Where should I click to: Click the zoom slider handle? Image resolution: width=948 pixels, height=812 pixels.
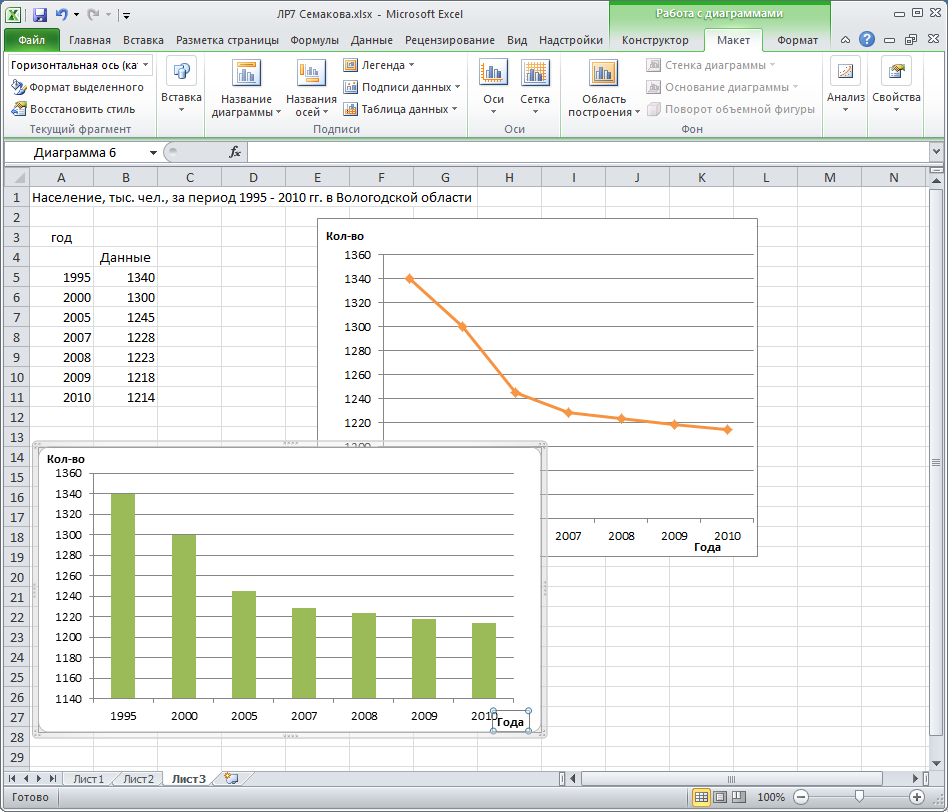[x=859, y=796]
